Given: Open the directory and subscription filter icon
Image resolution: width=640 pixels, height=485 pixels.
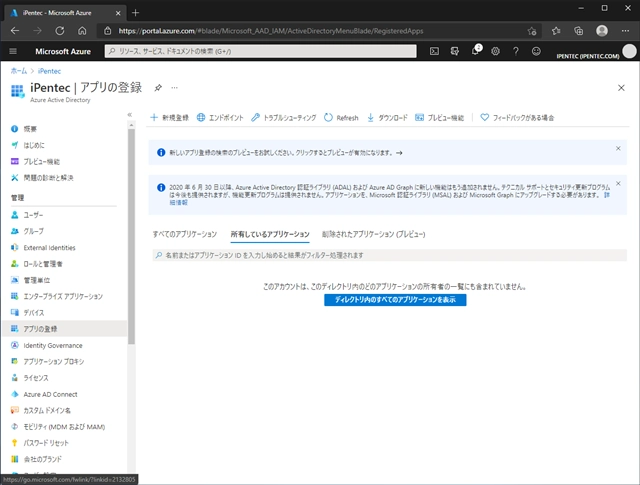Looking at the screenshot, I should point(454,51).
